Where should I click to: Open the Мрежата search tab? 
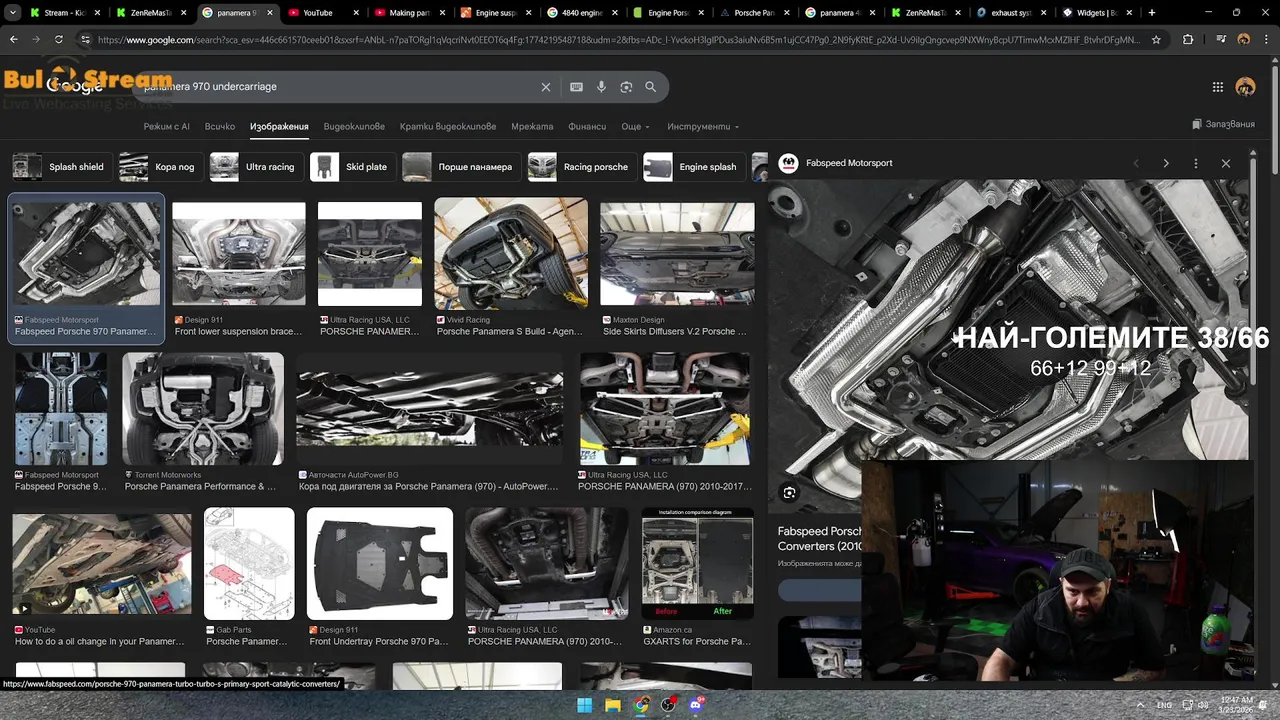(532, 127)
